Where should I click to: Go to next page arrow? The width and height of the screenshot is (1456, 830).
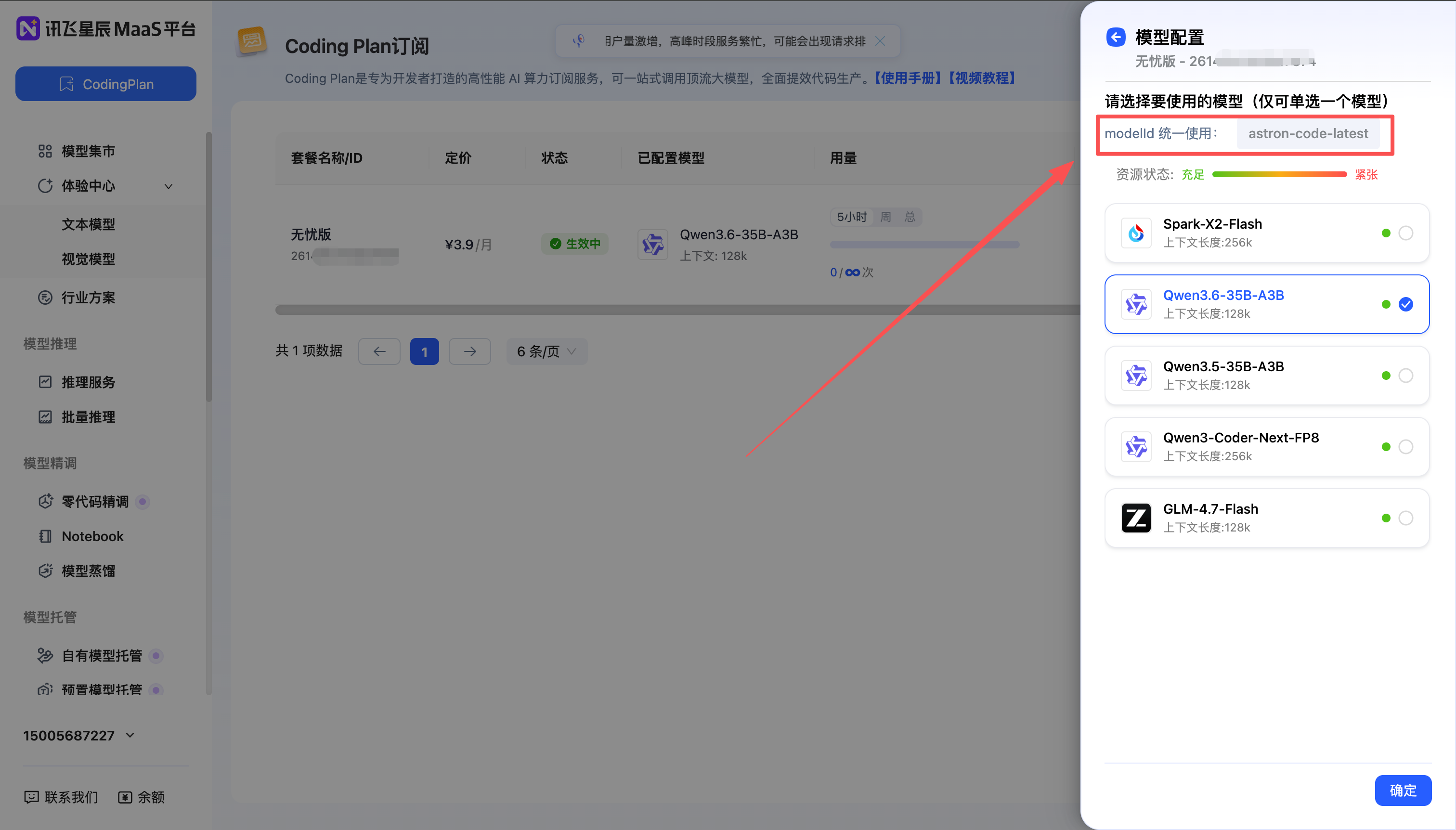pos(470,351)
